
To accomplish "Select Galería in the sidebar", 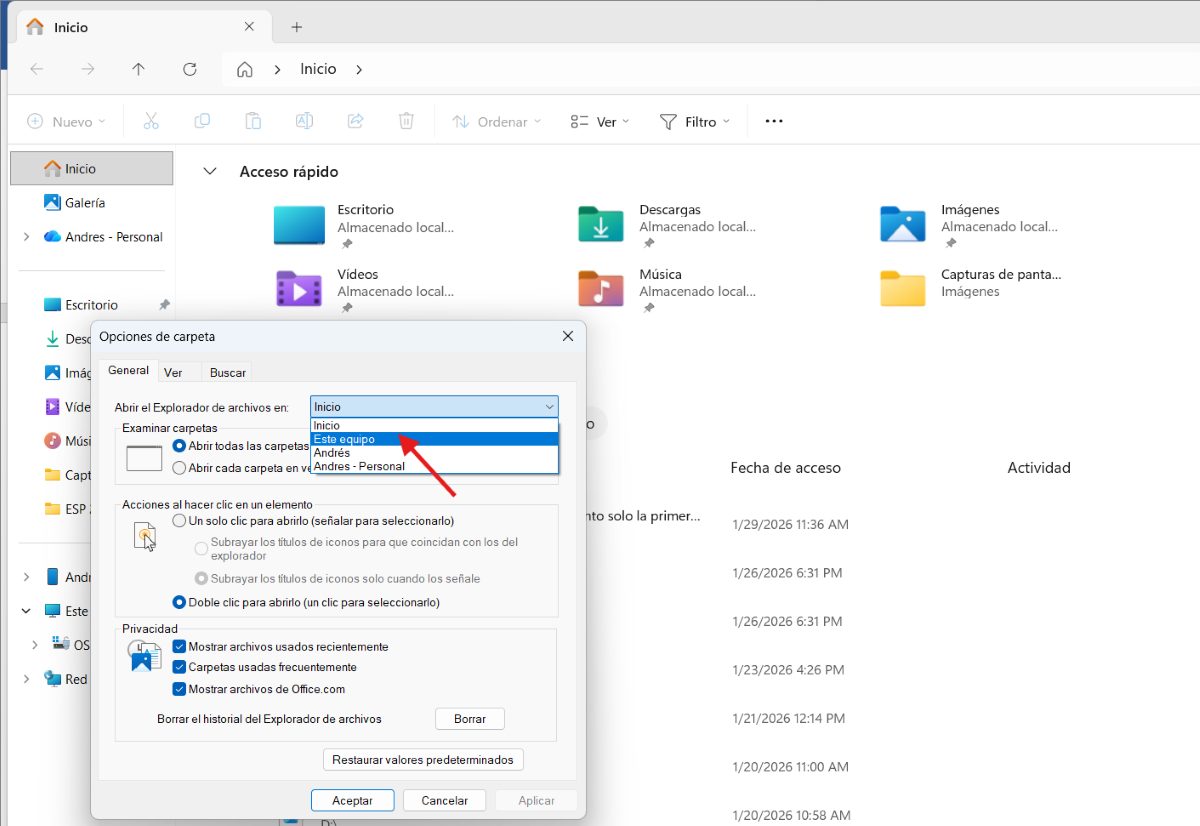I will [x=85, y=203].
